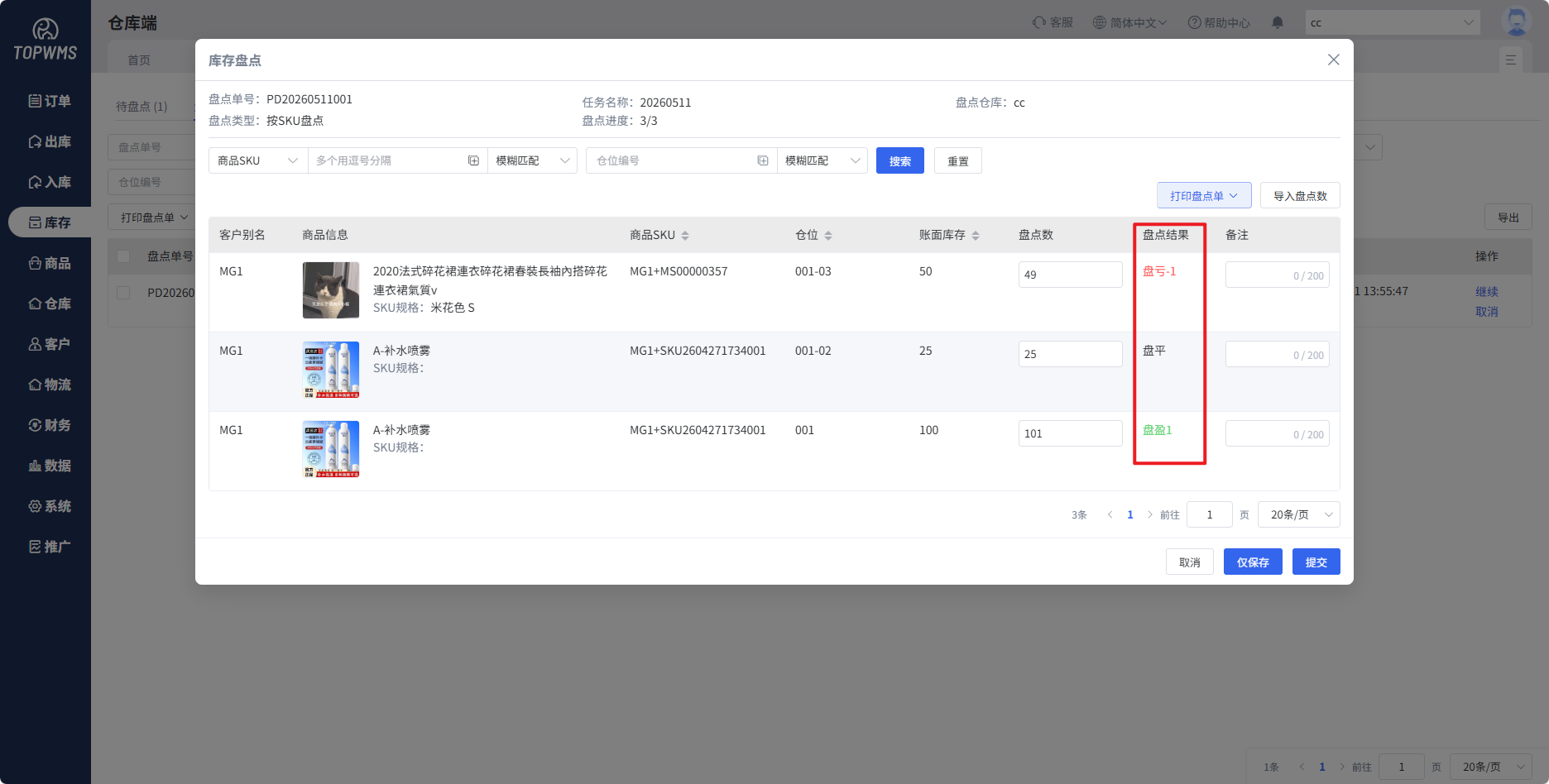Click batch input icon in SKU field
The height and width of the screenshot is (784, 1549).
[473, 160]
